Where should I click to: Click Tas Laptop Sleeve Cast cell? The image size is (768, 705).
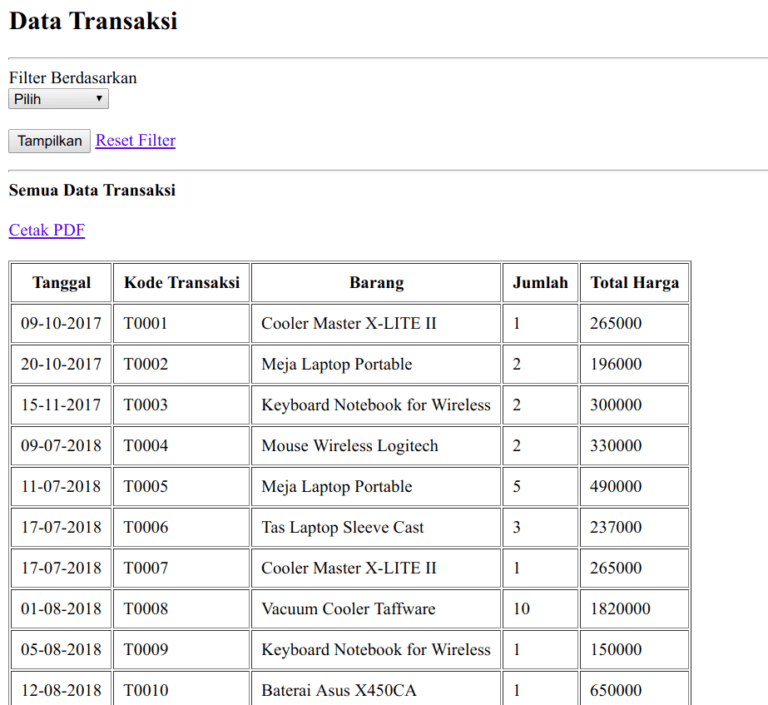(376, 527)
